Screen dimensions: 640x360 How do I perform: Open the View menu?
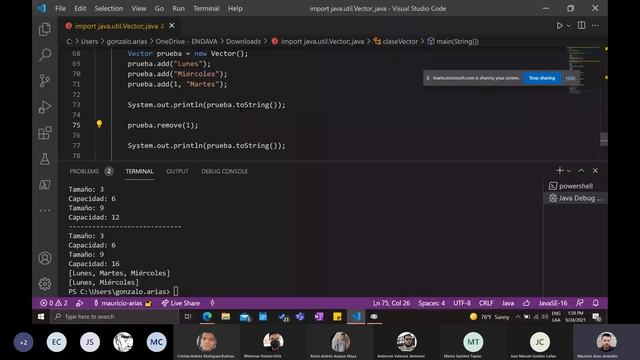(x=139, y=8)
